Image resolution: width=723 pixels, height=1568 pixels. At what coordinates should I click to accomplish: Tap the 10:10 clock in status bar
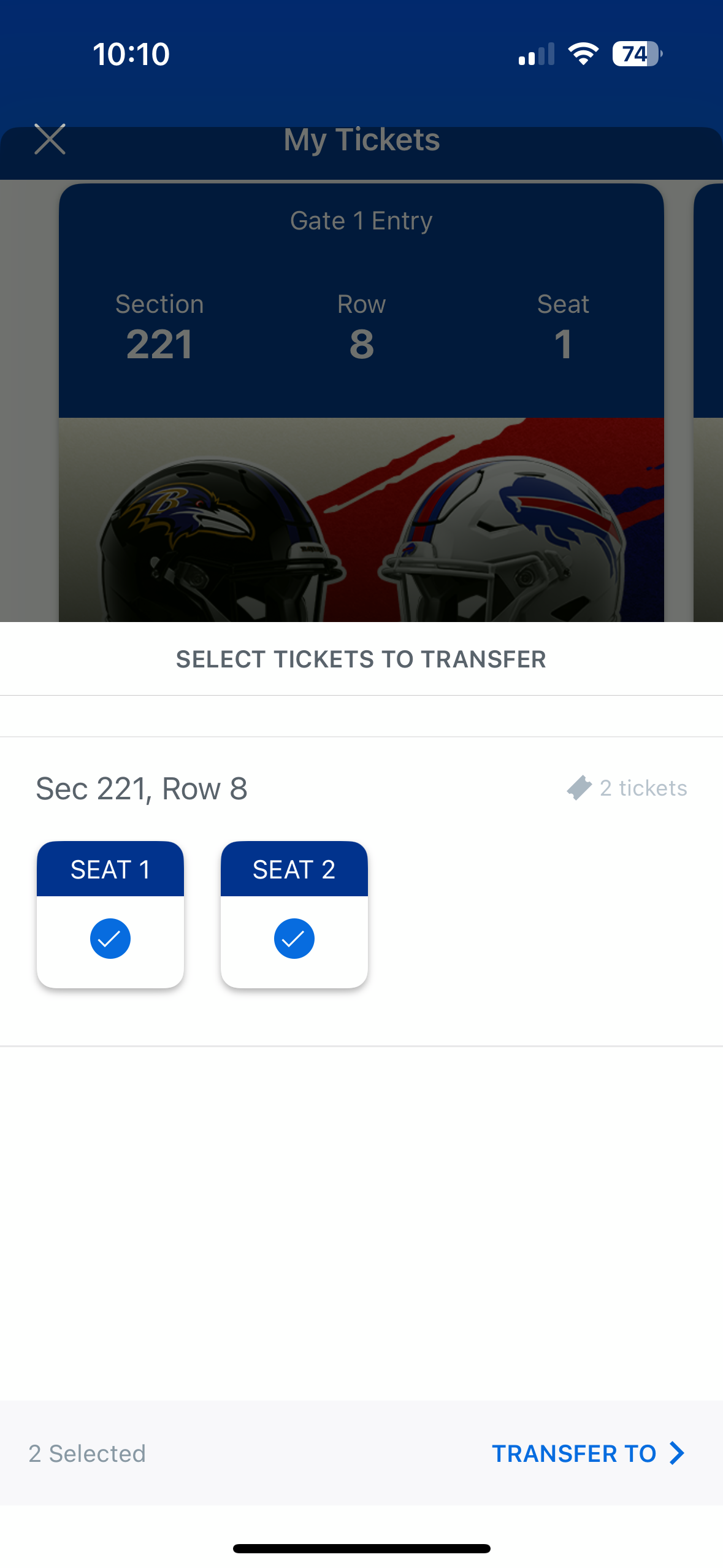pos(131,54)
